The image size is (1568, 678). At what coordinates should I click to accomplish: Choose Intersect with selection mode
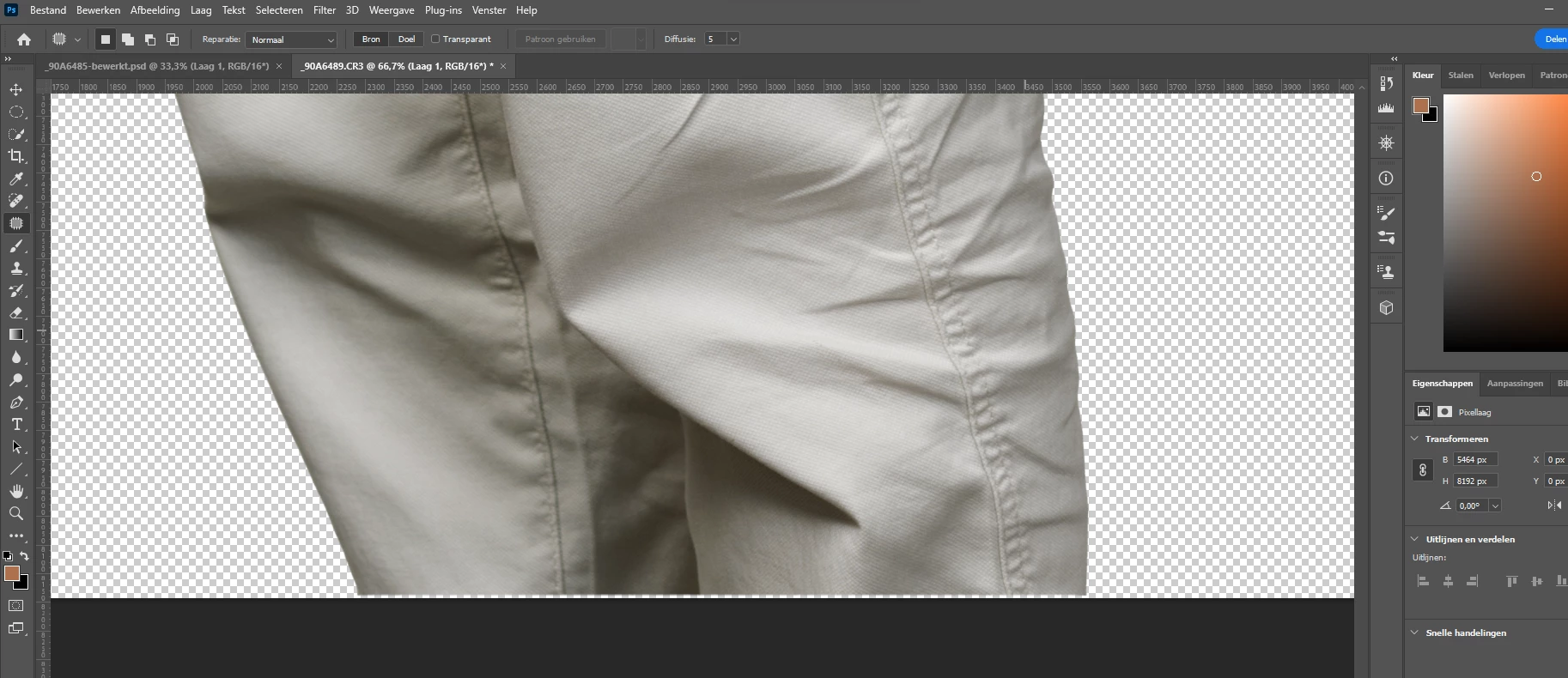point(173,39)
